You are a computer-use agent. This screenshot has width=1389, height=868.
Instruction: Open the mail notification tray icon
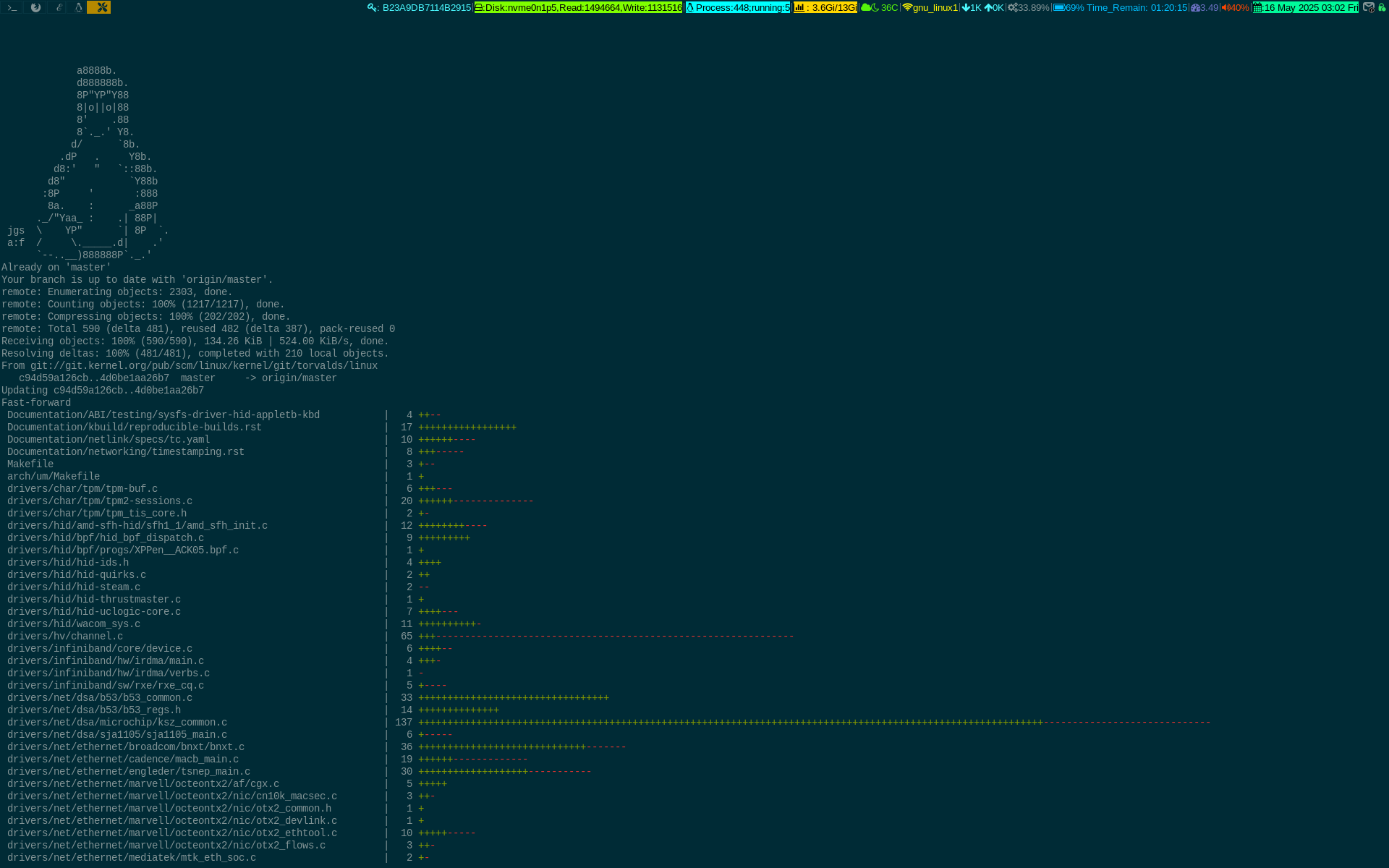point(1369,7)
